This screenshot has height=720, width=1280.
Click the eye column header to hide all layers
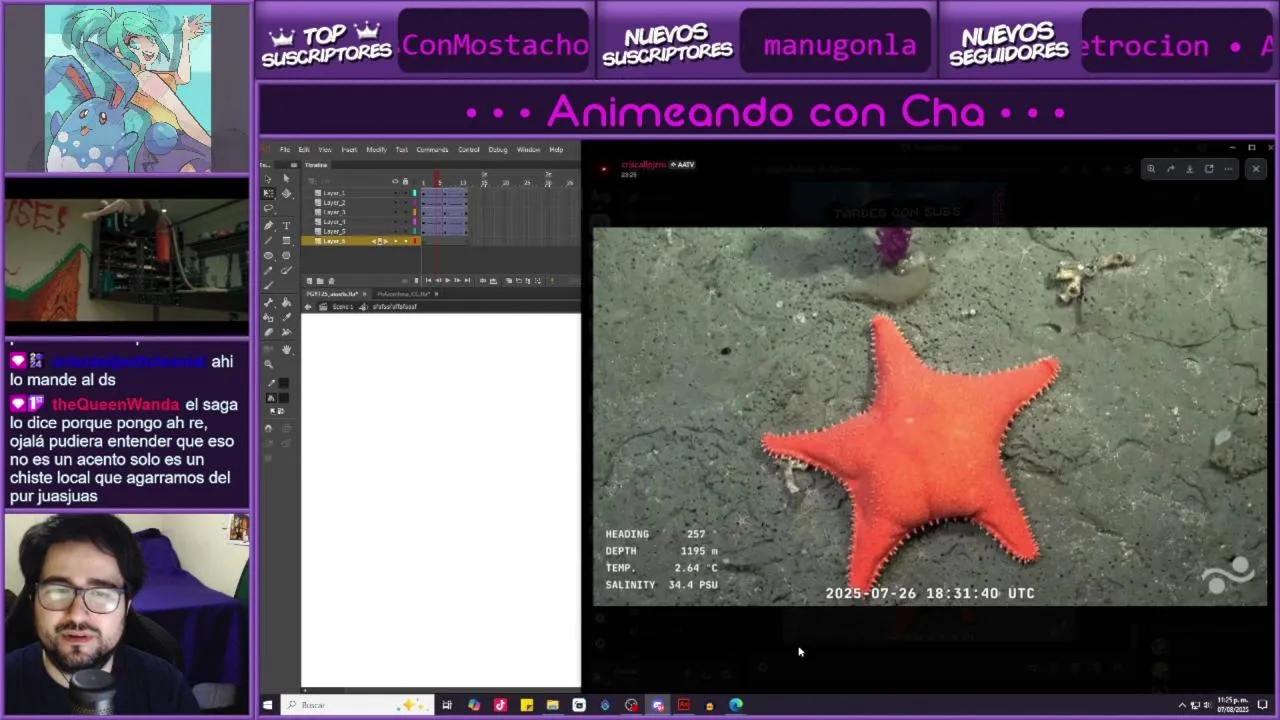(395, 181)
